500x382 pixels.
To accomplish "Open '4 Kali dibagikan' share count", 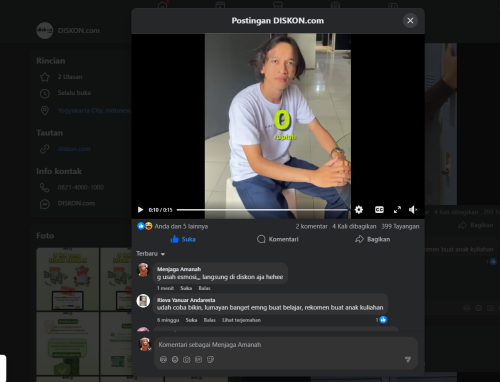I will (354, 226).
